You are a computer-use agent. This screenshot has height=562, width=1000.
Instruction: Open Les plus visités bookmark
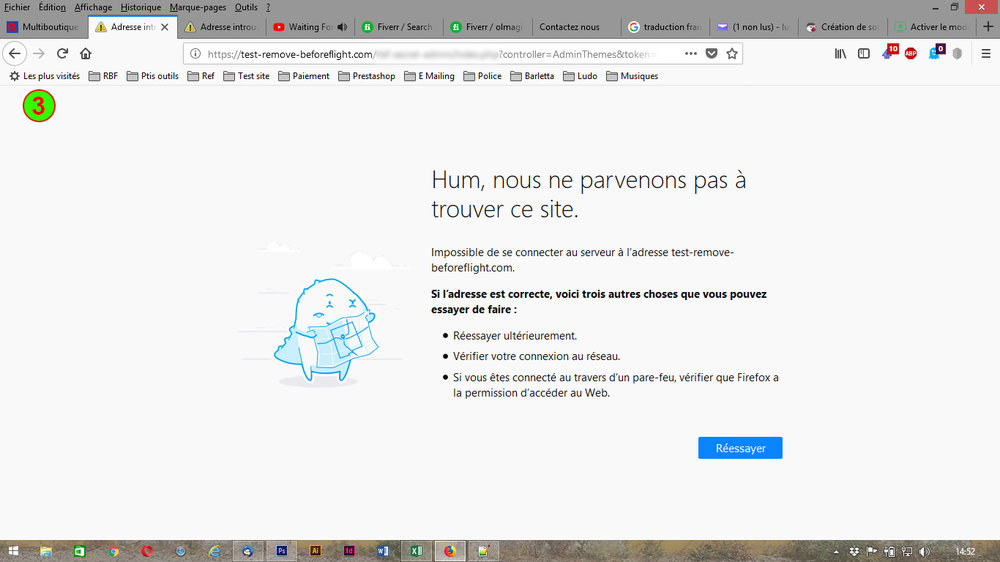click(x=44, y=76)
